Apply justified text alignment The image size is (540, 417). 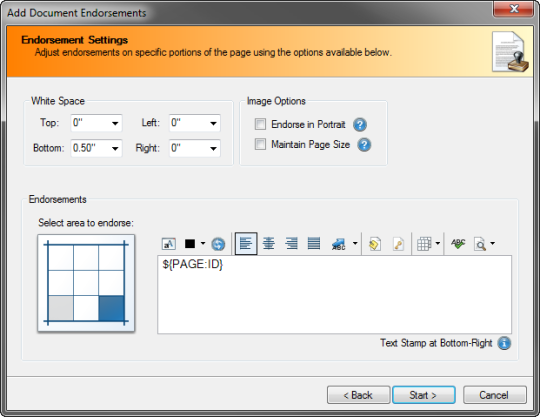coord(314,244)
